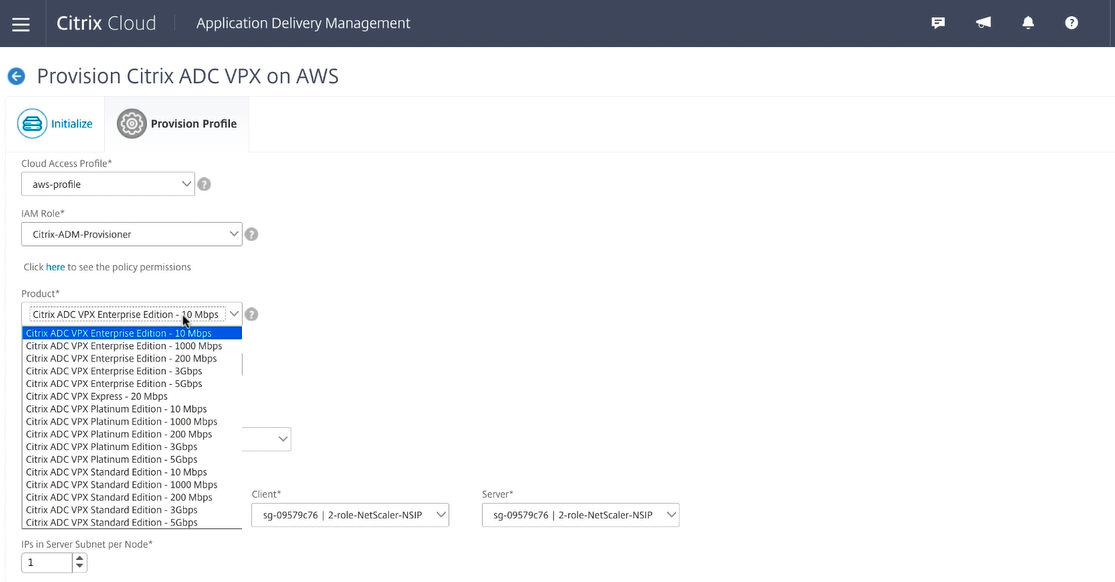The image size is (1115, 582).
Task: Expand the Server security group dropdown
Action: coord(580,515)
